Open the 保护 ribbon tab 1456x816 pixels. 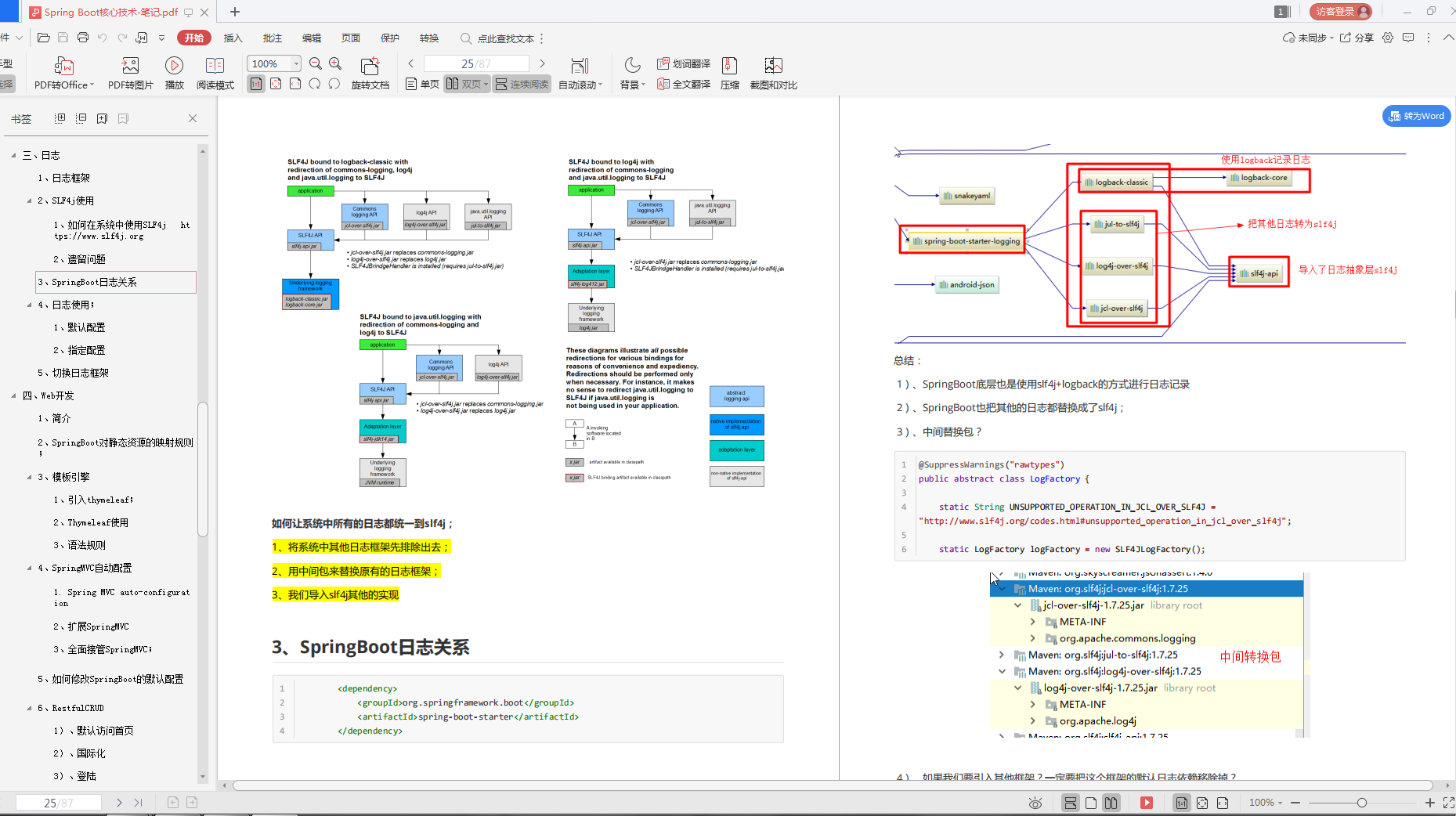[x=390, y=38]
